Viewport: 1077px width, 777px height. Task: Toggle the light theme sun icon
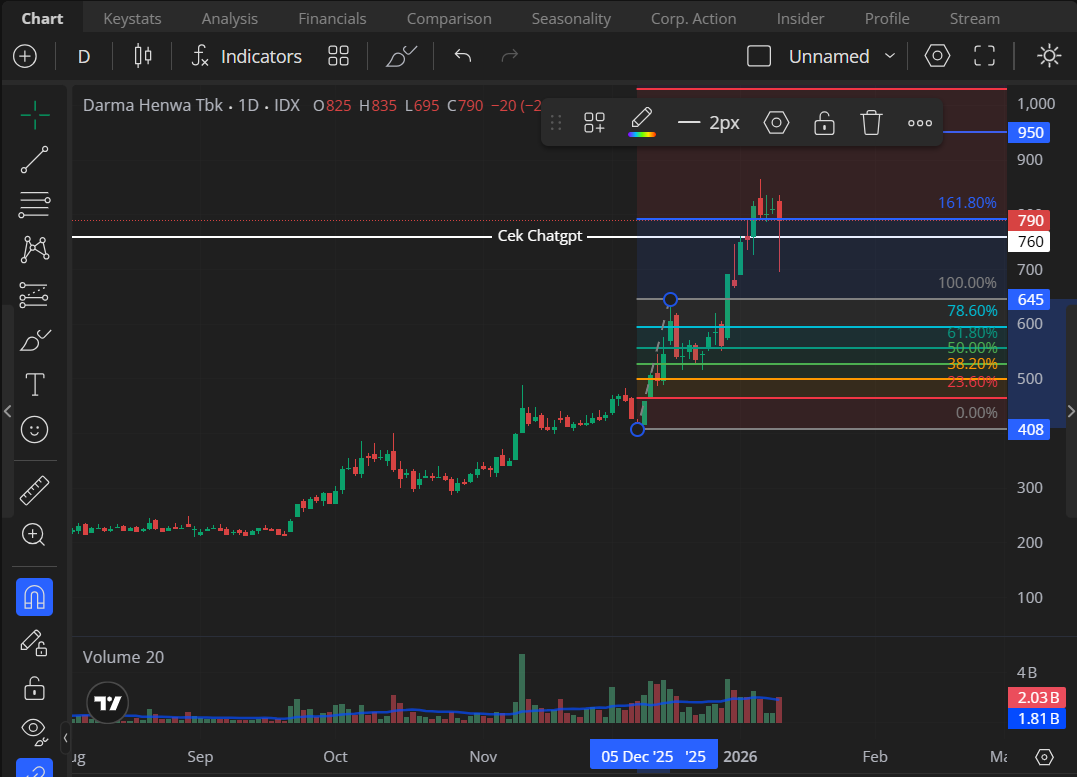tap(1049, 56)
